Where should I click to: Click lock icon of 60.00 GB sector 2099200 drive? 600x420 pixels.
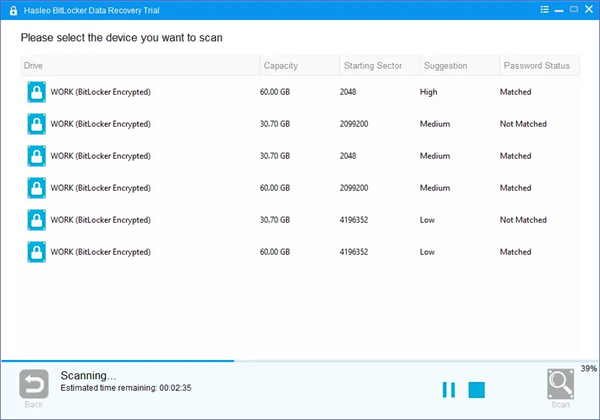point(37,188)
